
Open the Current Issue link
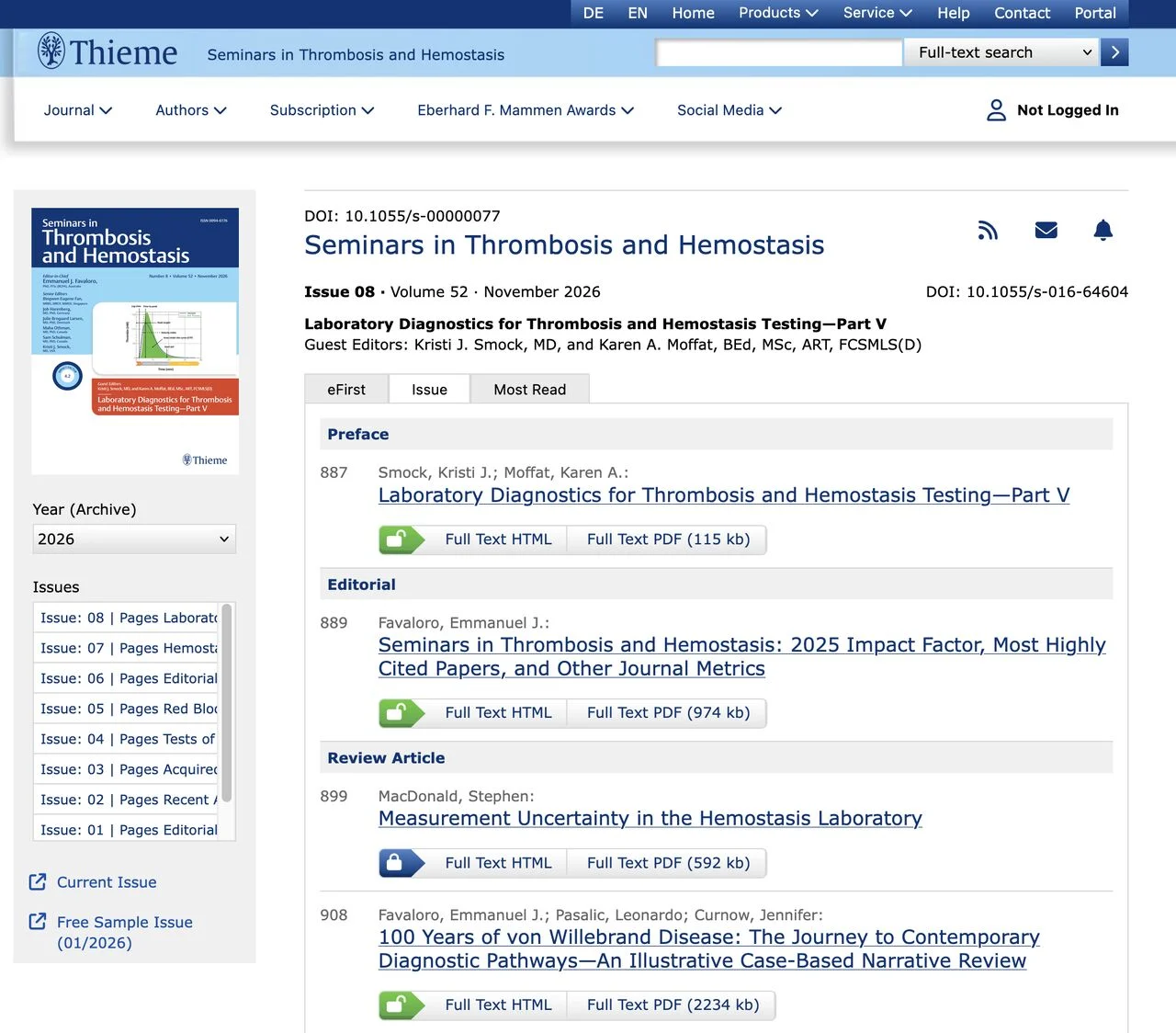click(107, 882)
